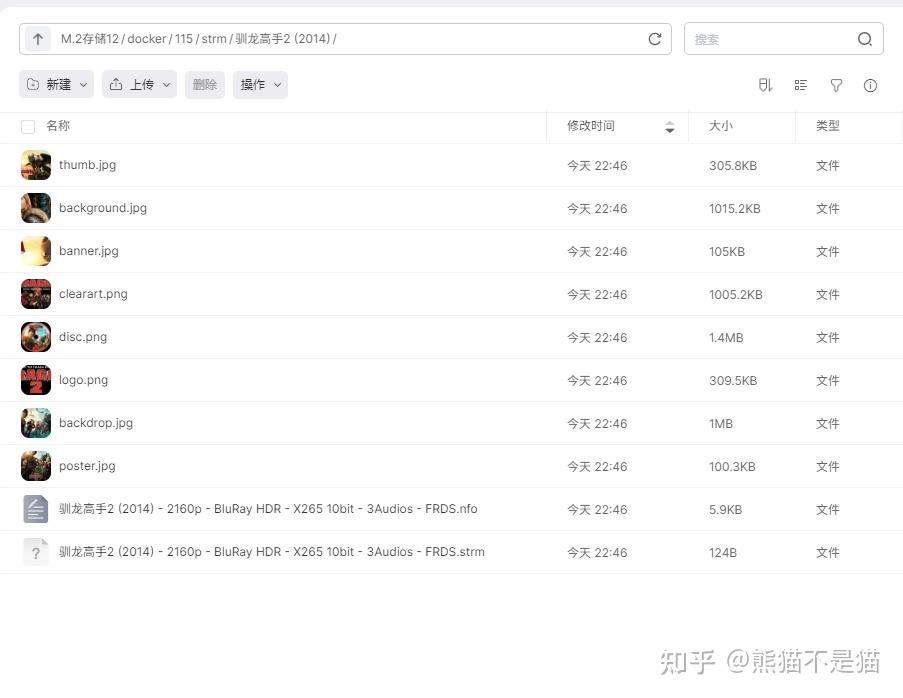Switch view layout using the list icon
Screen dimensions: 903x698
[x=800, y=85]
